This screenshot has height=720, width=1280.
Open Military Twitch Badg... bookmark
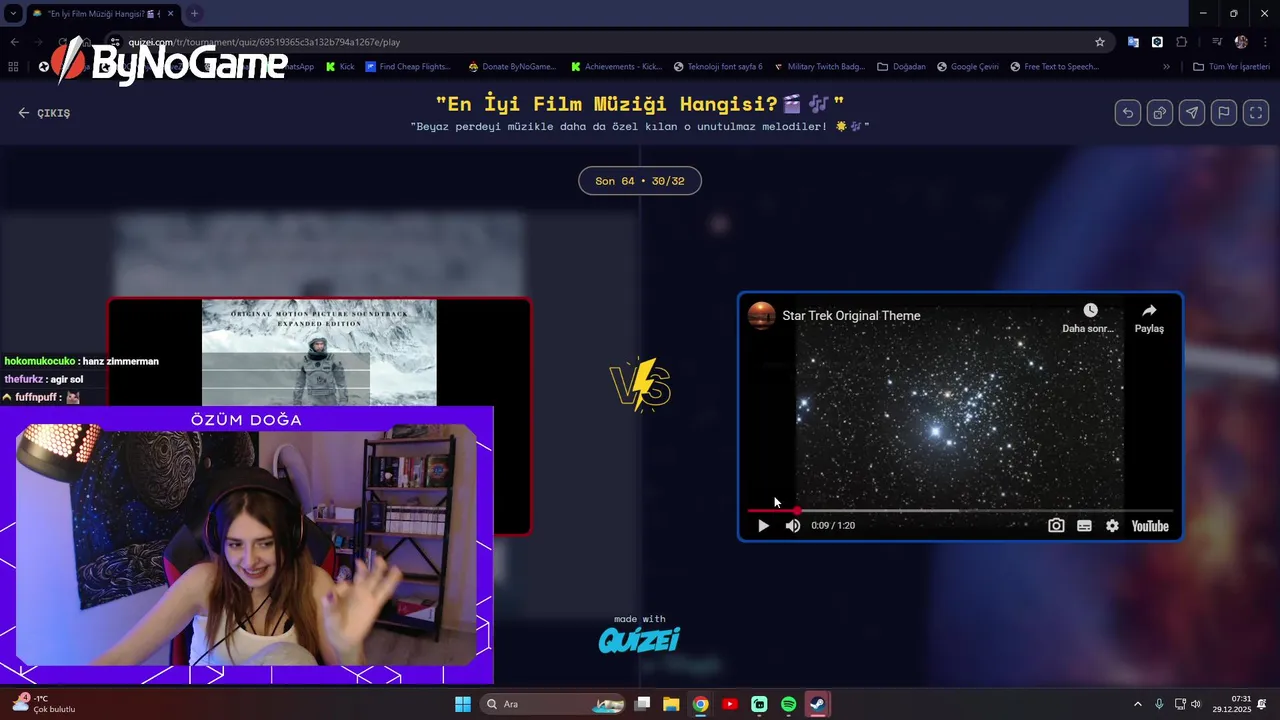(x=819, y=67)
